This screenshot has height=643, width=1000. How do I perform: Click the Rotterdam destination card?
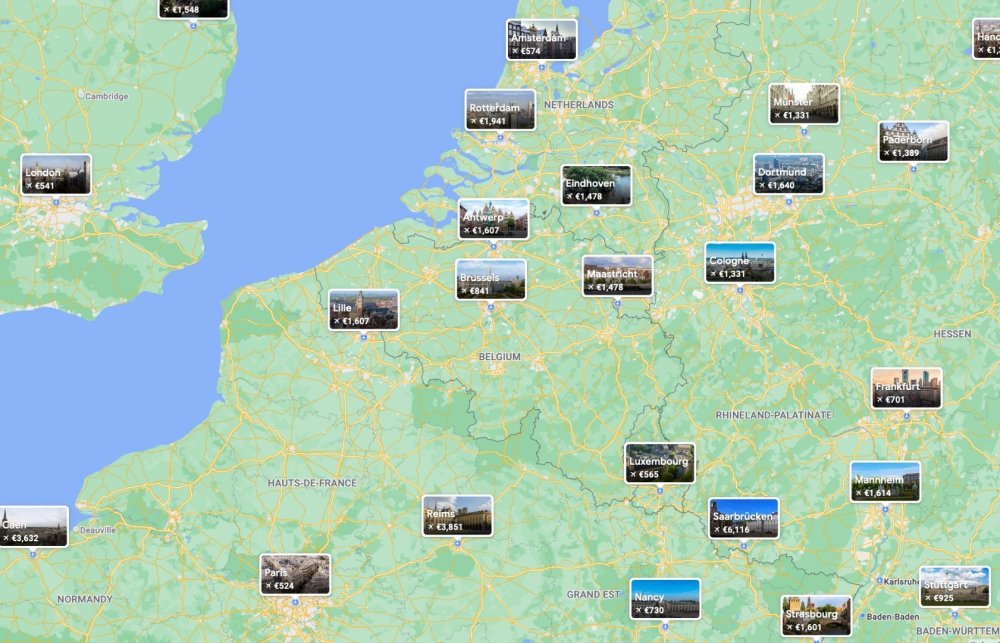pos(501,110)
